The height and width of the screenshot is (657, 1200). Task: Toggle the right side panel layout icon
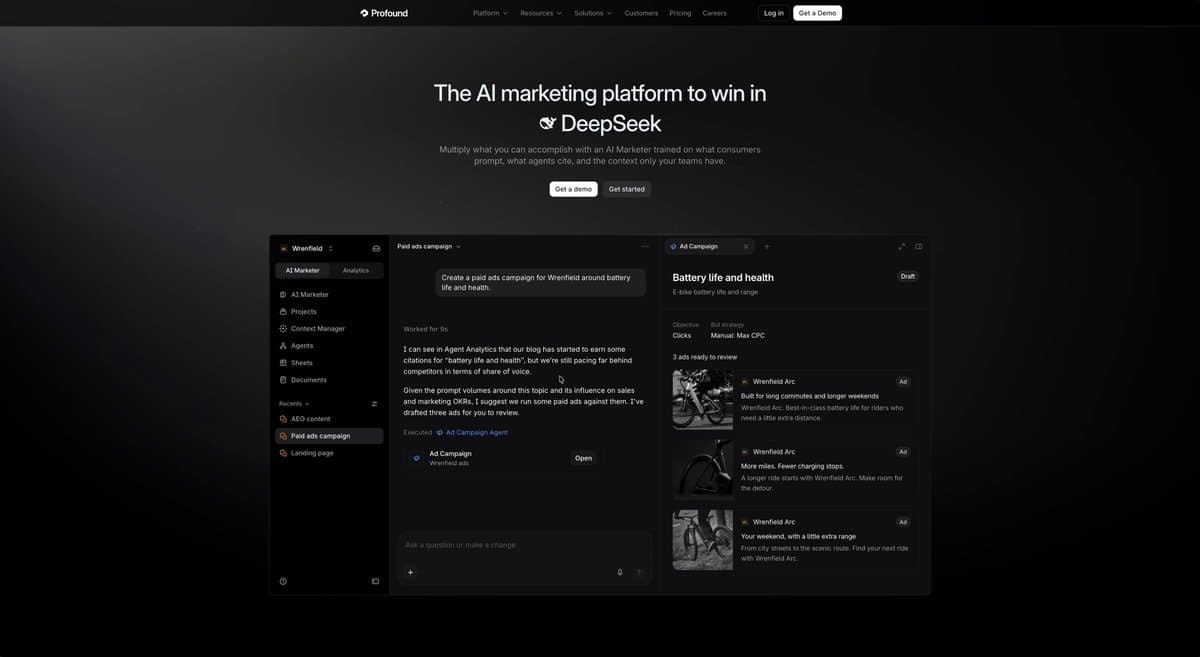click(x=919, y=246)
